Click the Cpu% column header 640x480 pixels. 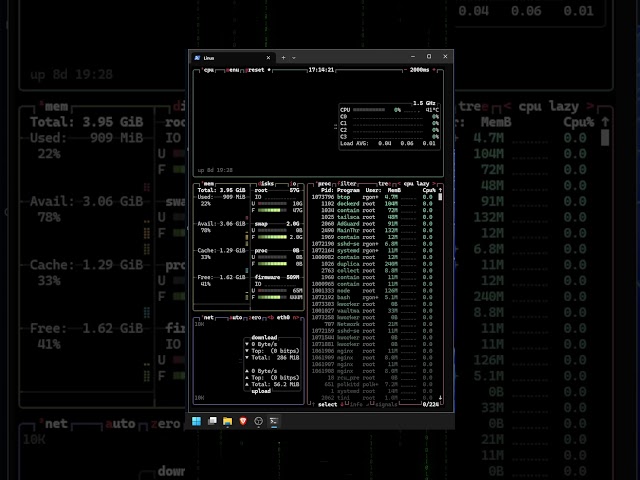coord(429,190)
